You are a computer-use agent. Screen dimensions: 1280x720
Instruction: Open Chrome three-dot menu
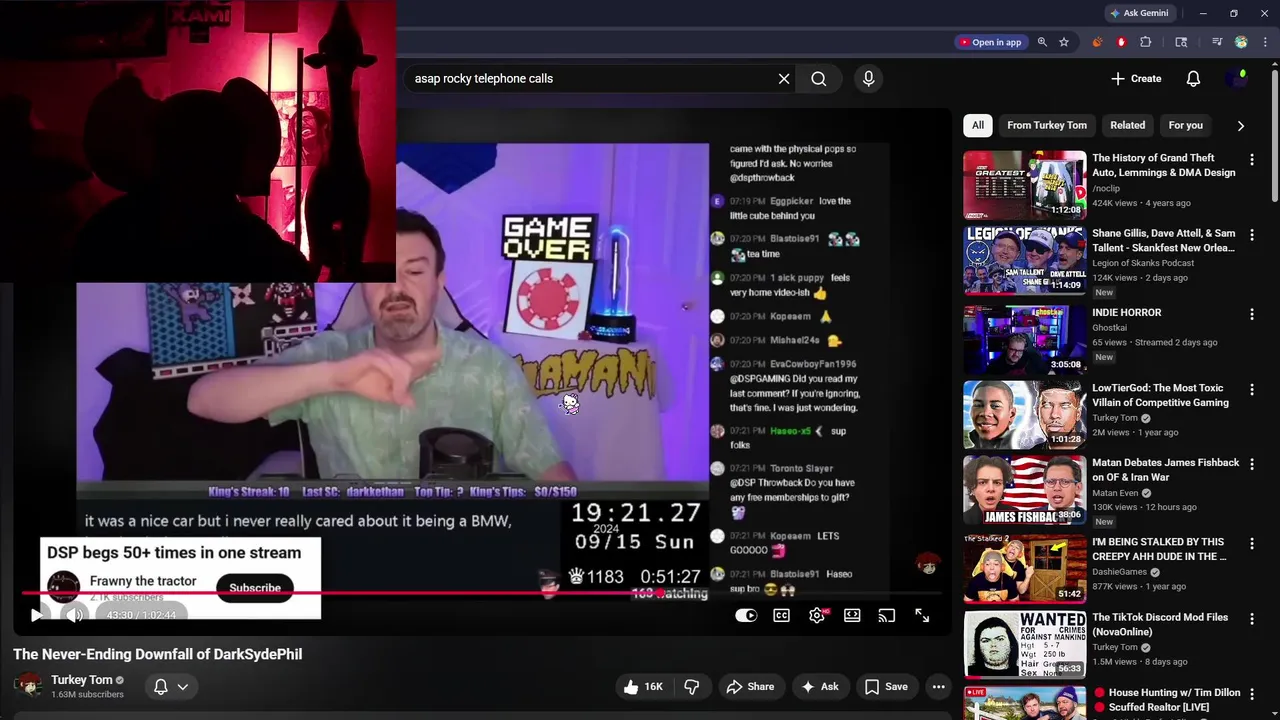pos(1265,42)
